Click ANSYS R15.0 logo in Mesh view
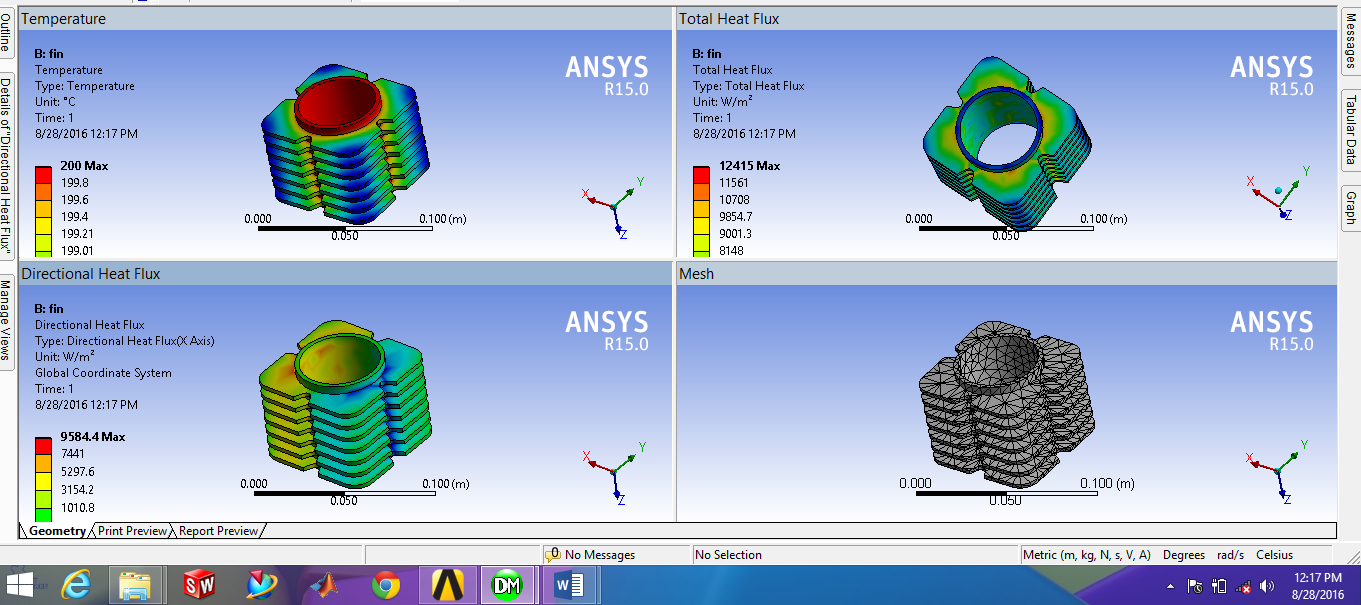The height and width of the screenshot is (605, 1361). 1270,330
